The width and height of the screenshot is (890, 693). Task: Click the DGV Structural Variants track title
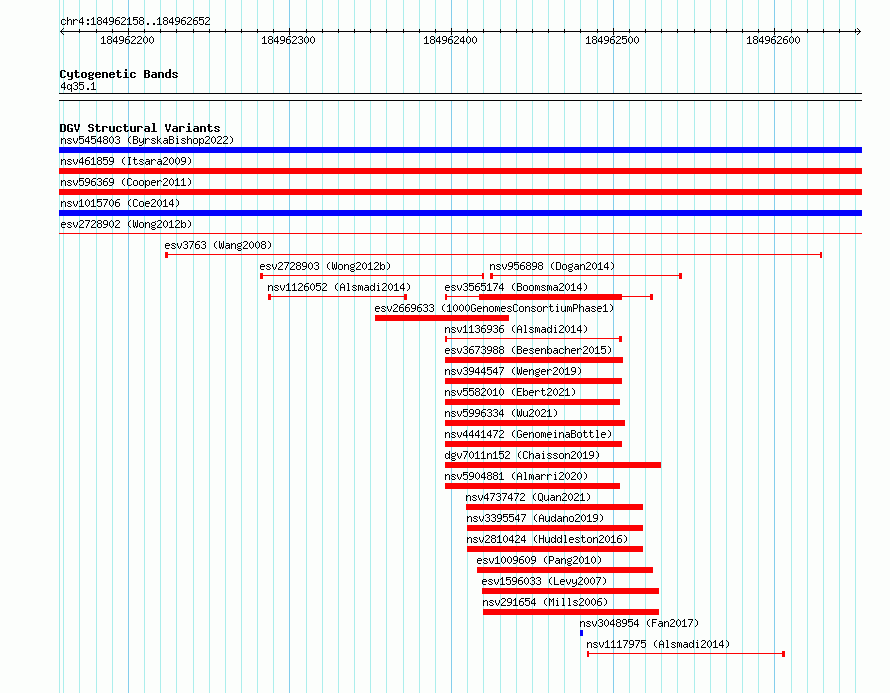pos(140,128)
